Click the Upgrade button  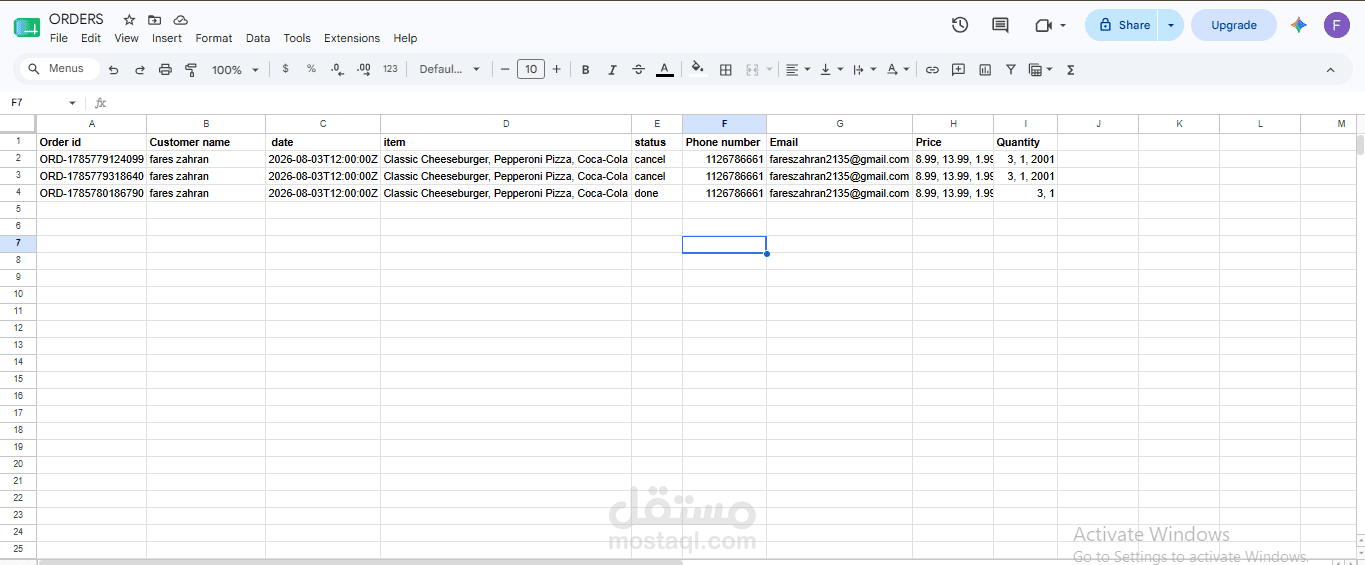pos(1234,25)
